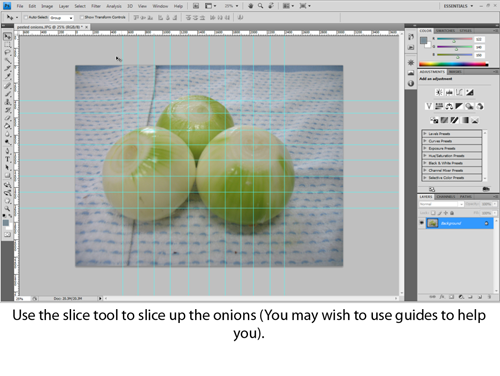Viewport: 500px width, 376px height.
Task: Hide the Background layer with eye icon
Action: 422,223
